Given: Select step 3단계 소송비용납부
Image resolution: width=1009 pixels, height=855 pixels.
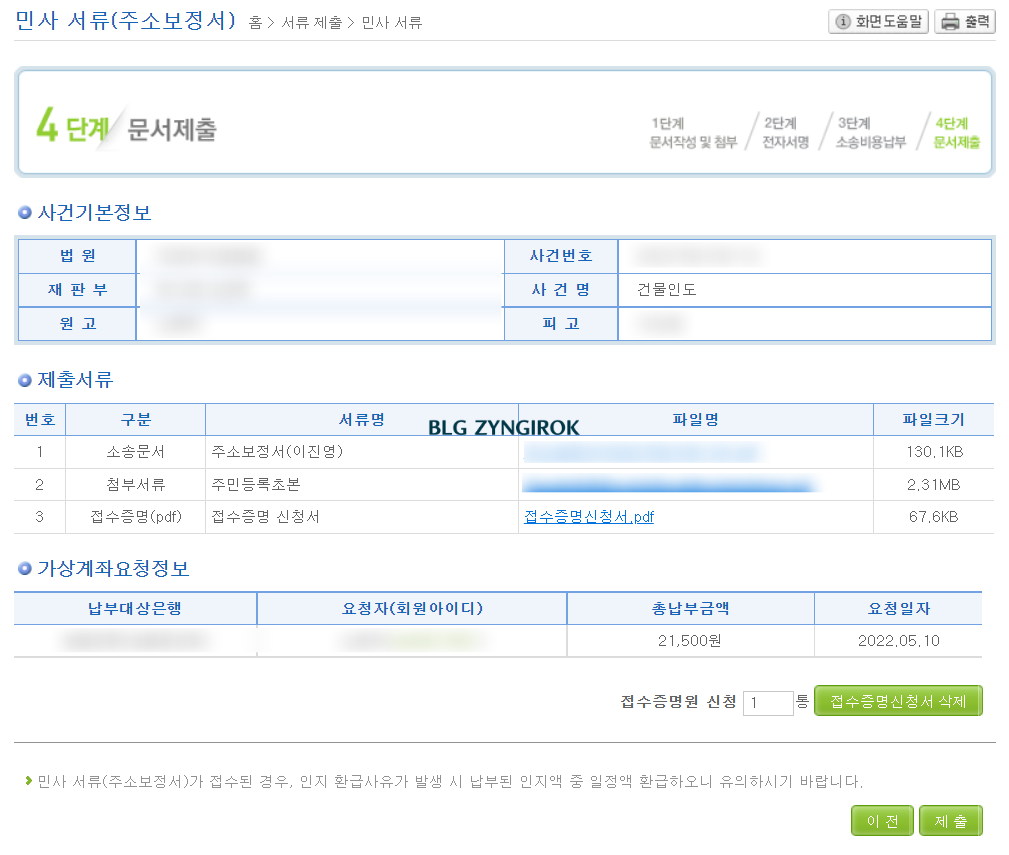Looking at the screenshot, I should [x=871, y=133].
